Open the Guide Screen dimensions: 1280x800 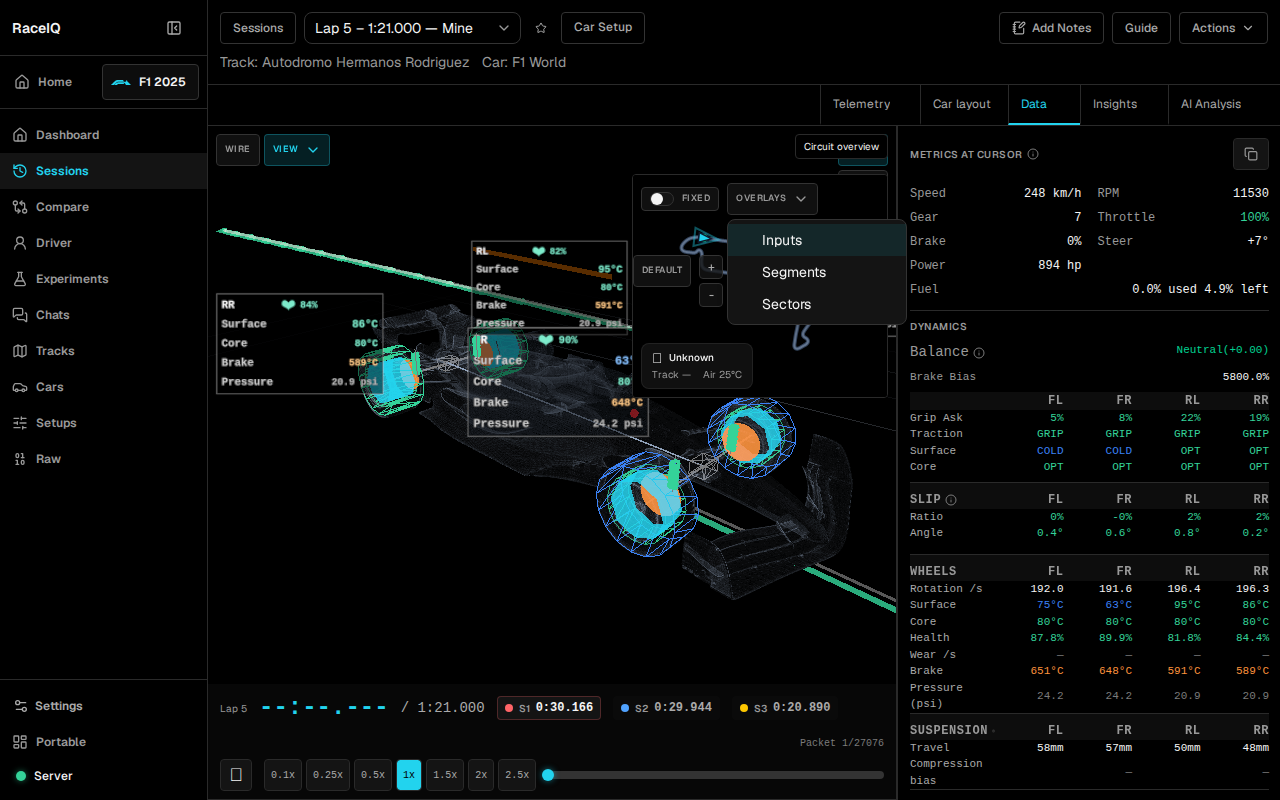pyautogui.click(x=1141, y=28)
